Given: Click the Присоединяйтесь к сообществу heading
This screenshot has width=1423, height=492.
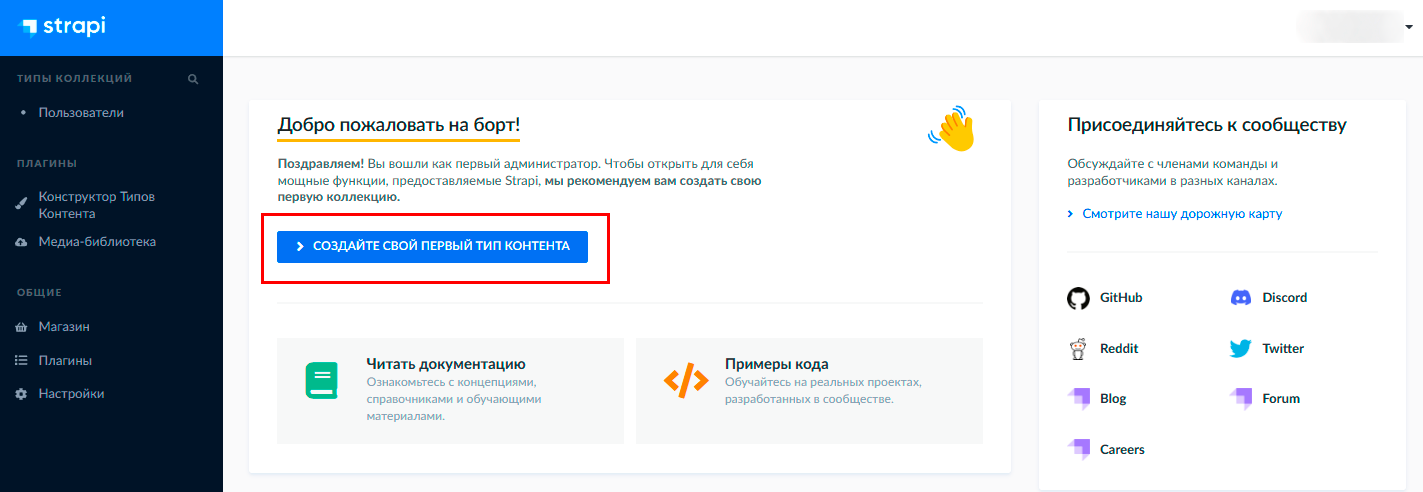Looking at the screenshot, I should point(1207,125).
